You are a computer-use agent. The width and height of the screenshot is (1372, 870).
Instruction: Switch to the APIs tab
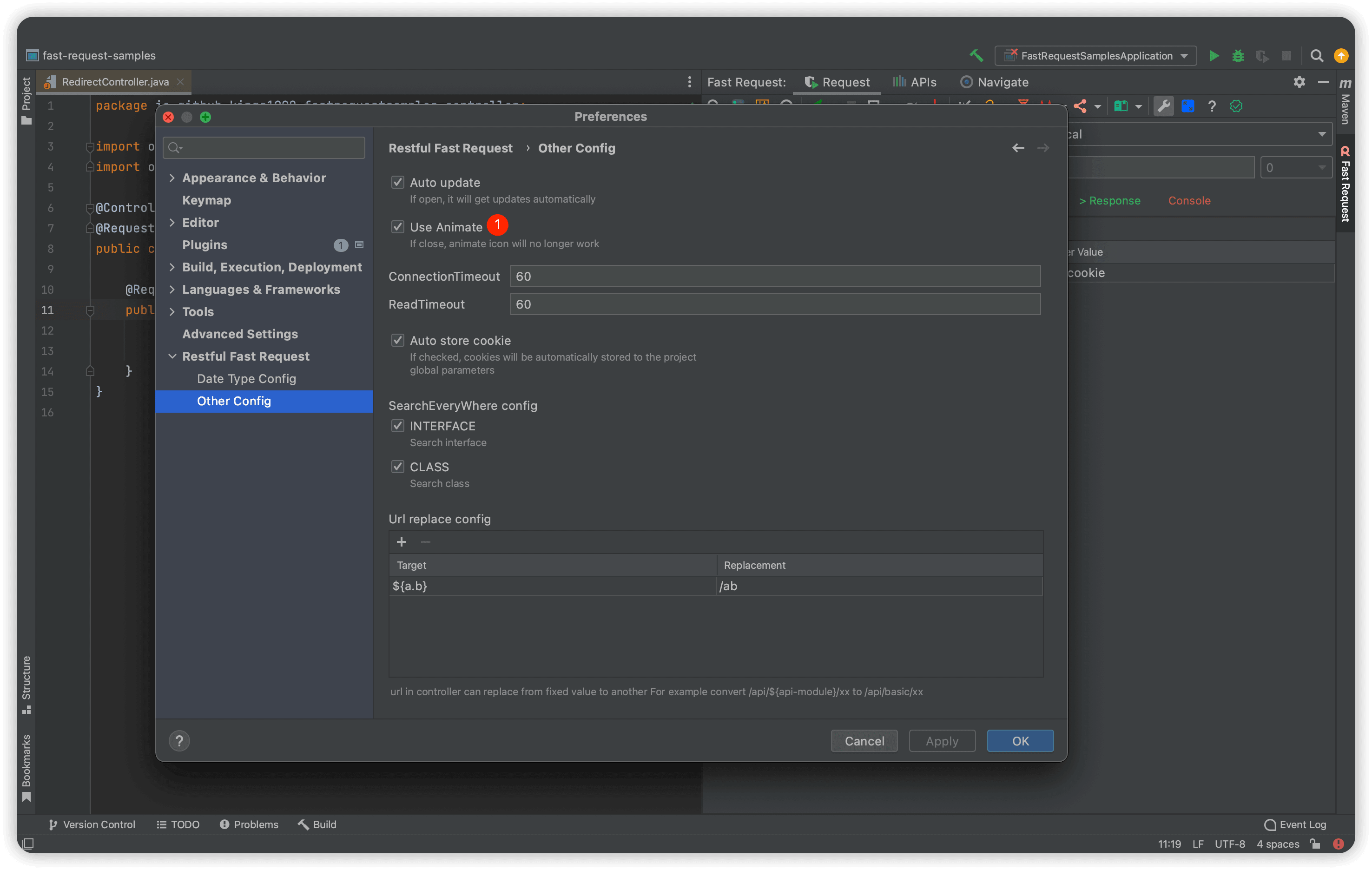click(915, 81)
